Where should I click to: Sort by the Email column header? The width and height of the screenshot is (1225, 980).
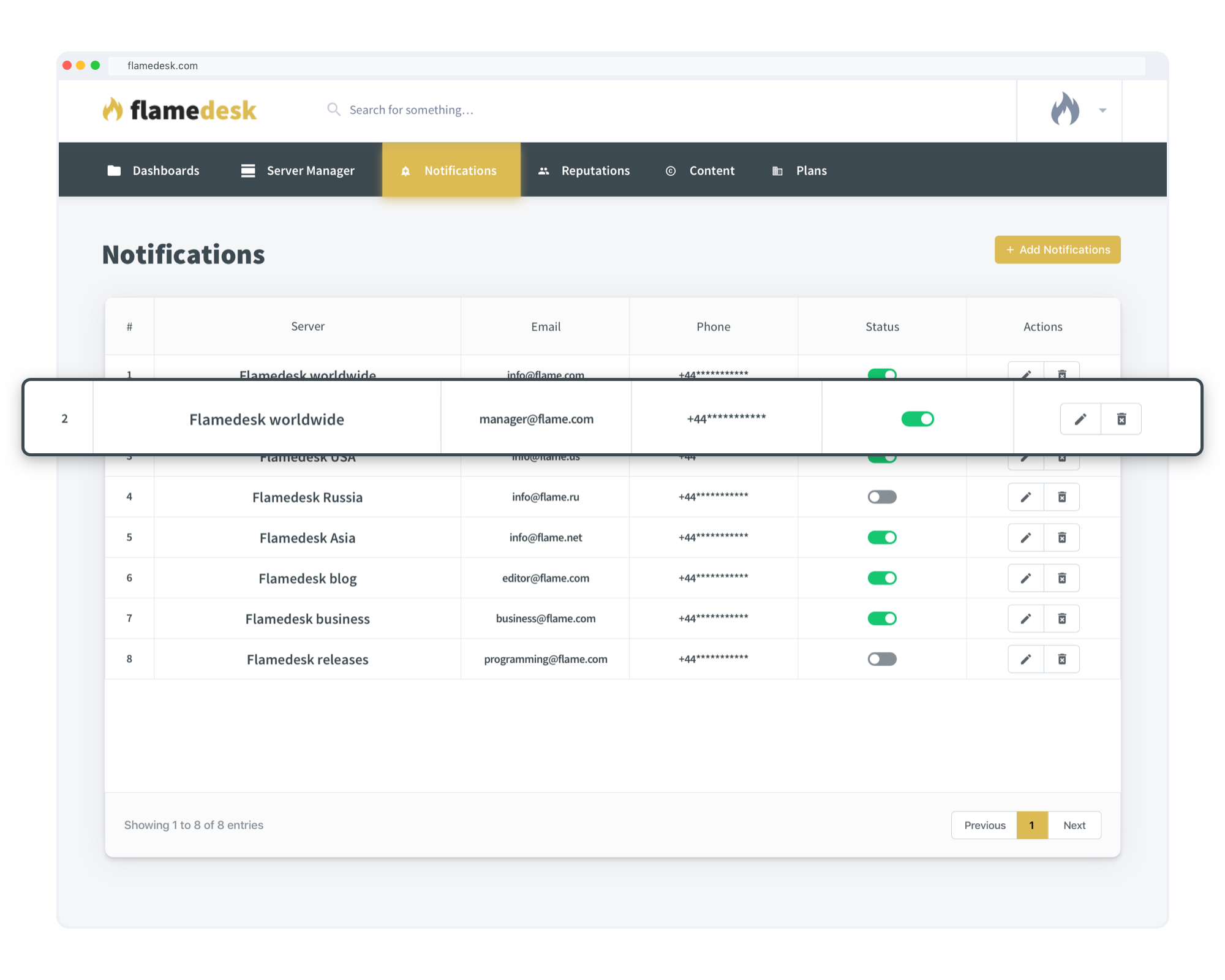(x=546, y=326)
